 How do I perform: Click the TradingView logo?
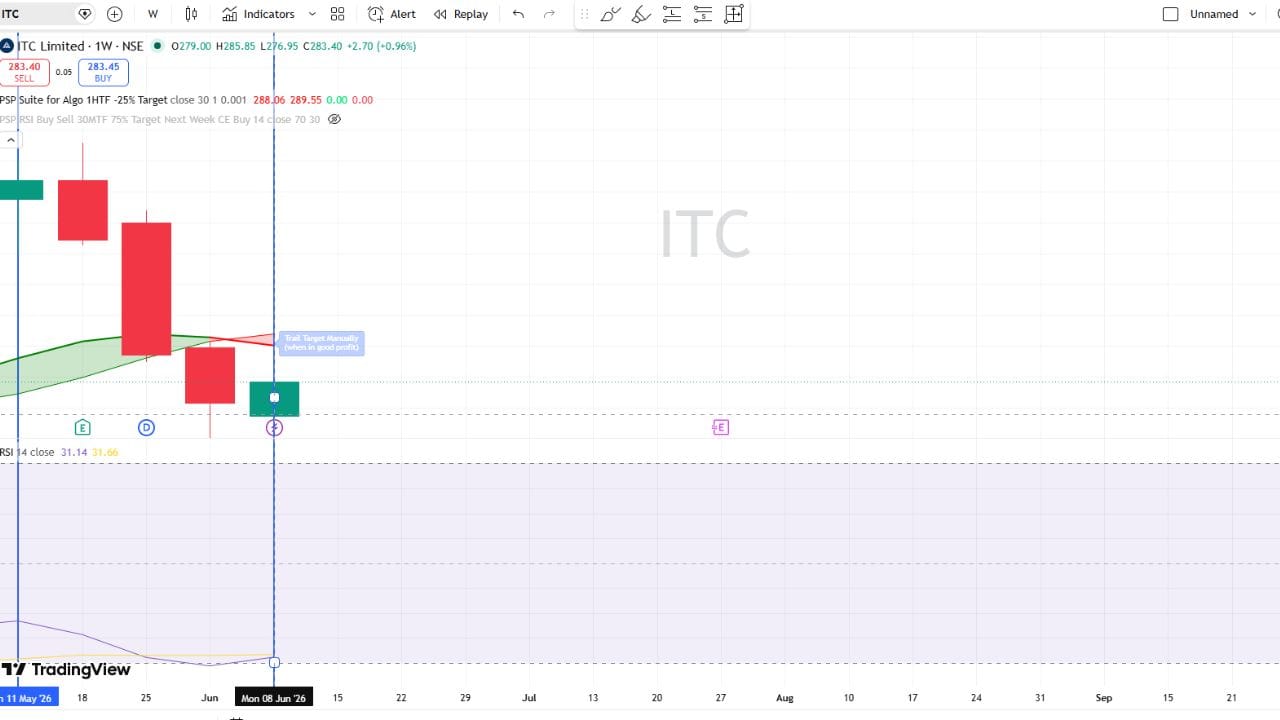click(66, 669)
